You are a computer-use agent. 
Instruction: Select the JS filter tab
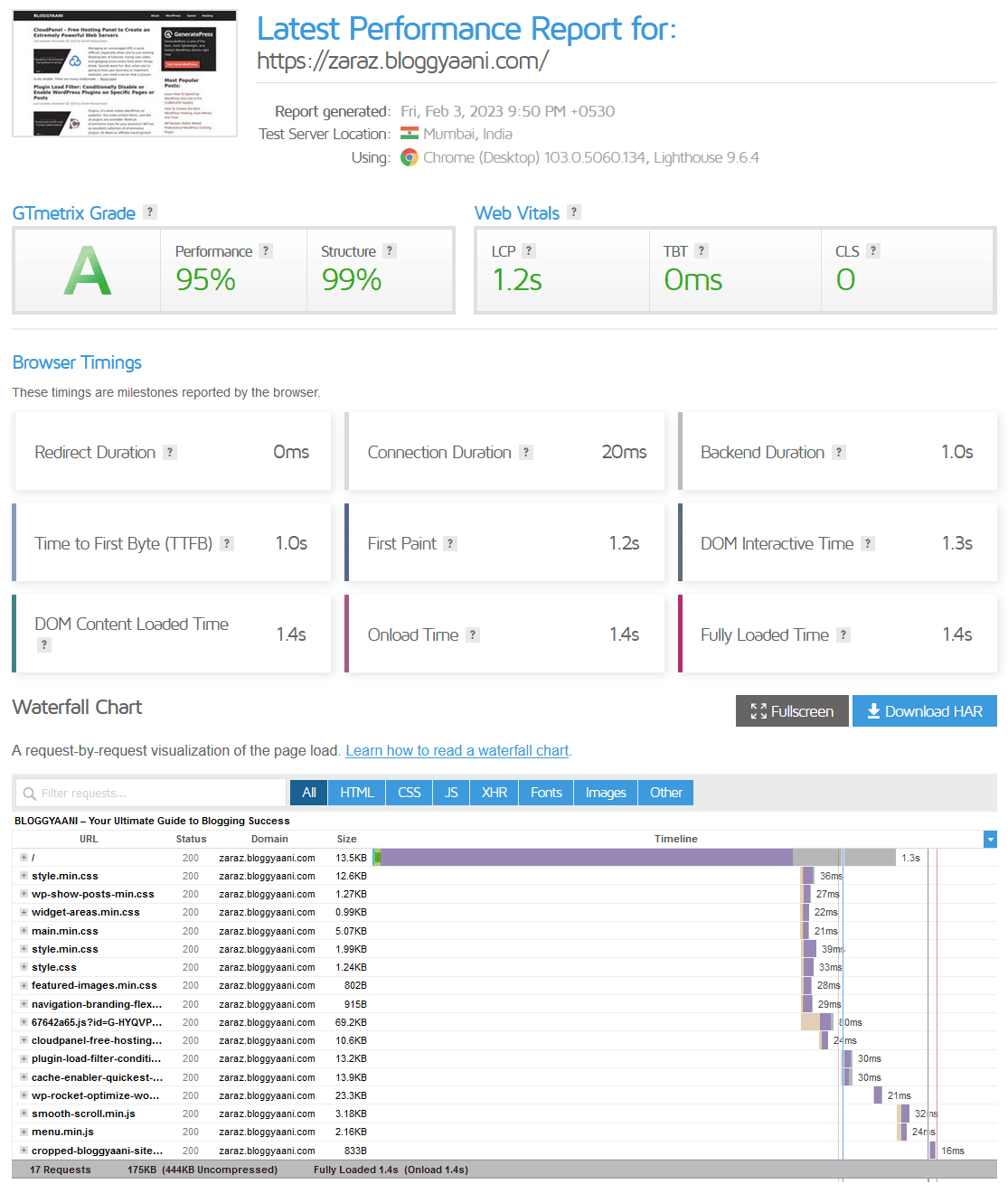tap(451, 793)
